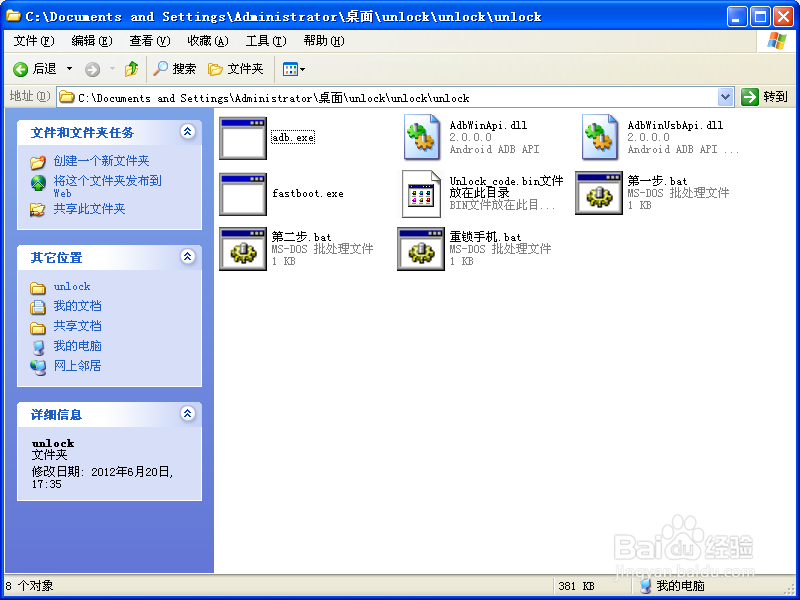This screenshot has height=600, width=800.
Task: Open 网上邻居 in other places
Action: click(x=78, y=366)
